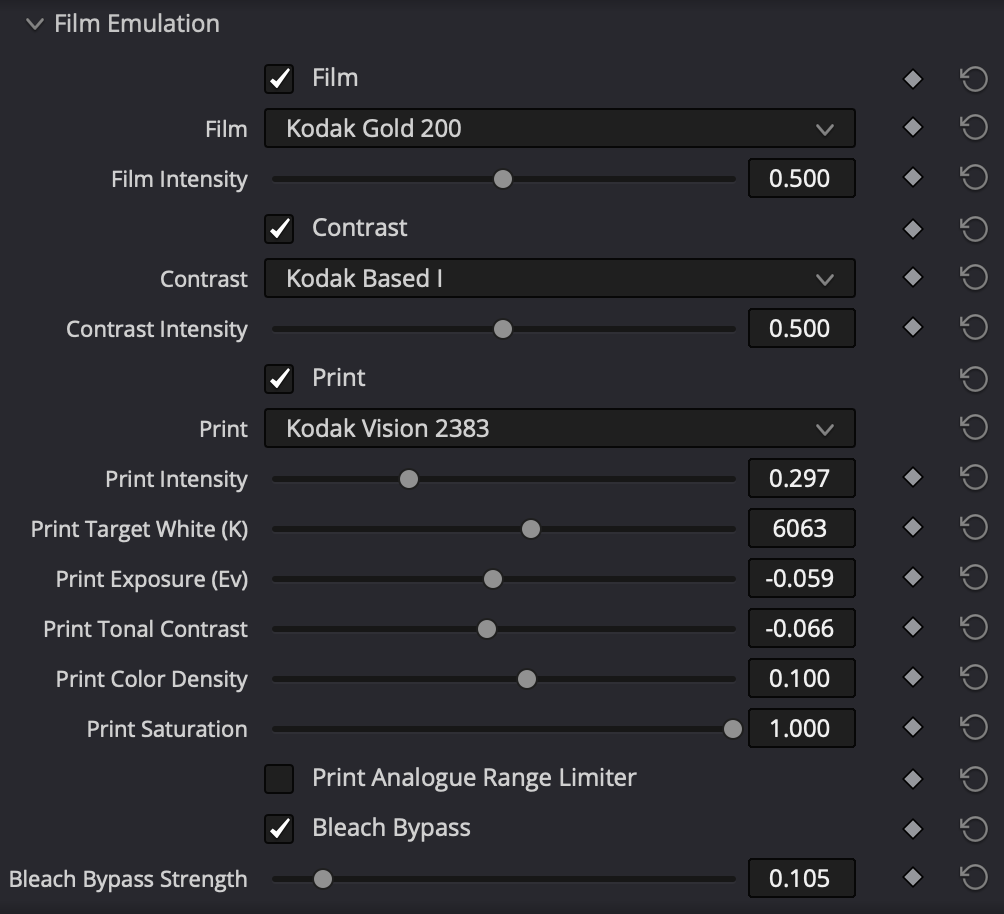
Task: Click the Print Exposure slider handle
Action: 493,579
